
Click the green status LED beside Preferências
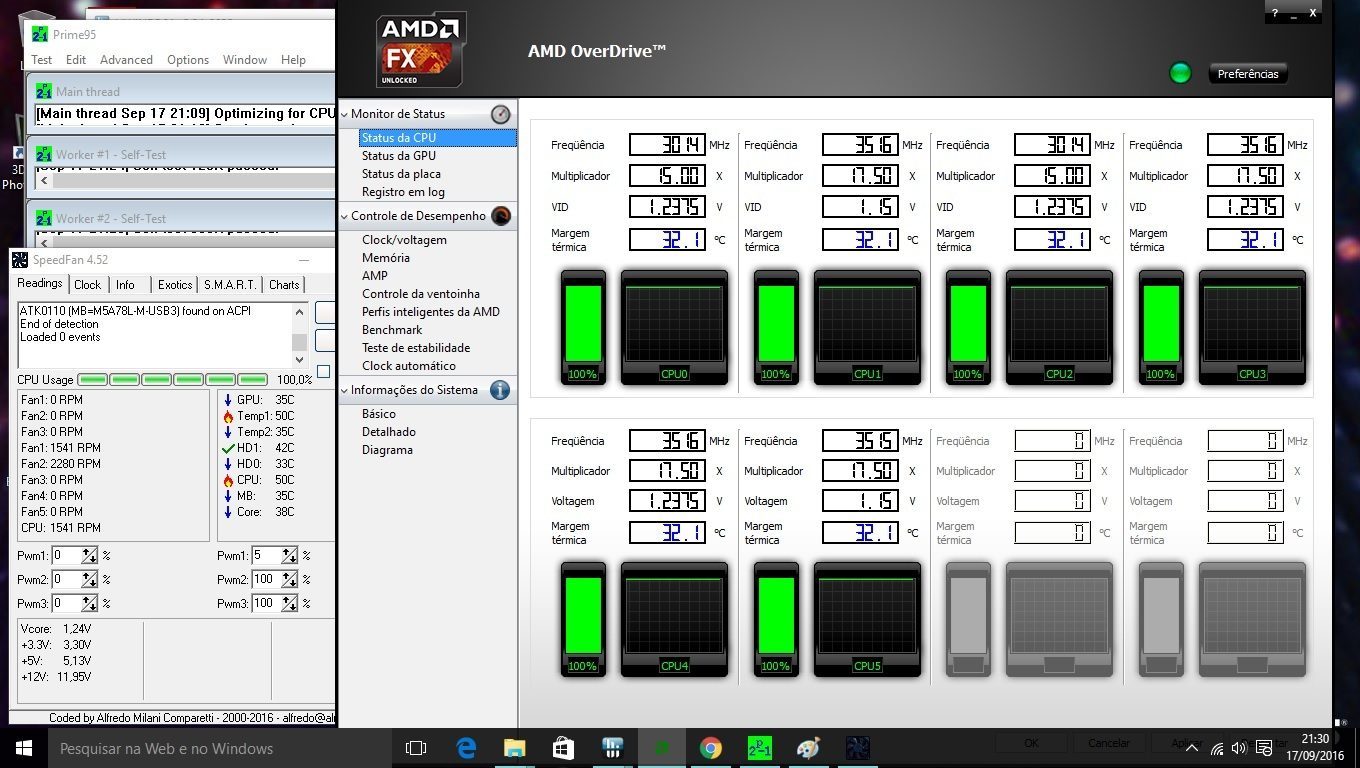(1181, 73)
